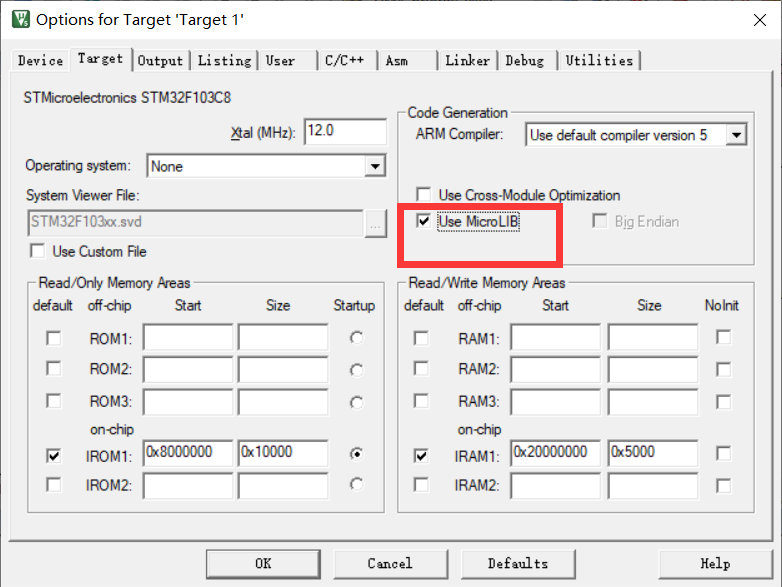Click the RAM1 Start address field
This screenshot has height=587, width=782.
[556, 337]
